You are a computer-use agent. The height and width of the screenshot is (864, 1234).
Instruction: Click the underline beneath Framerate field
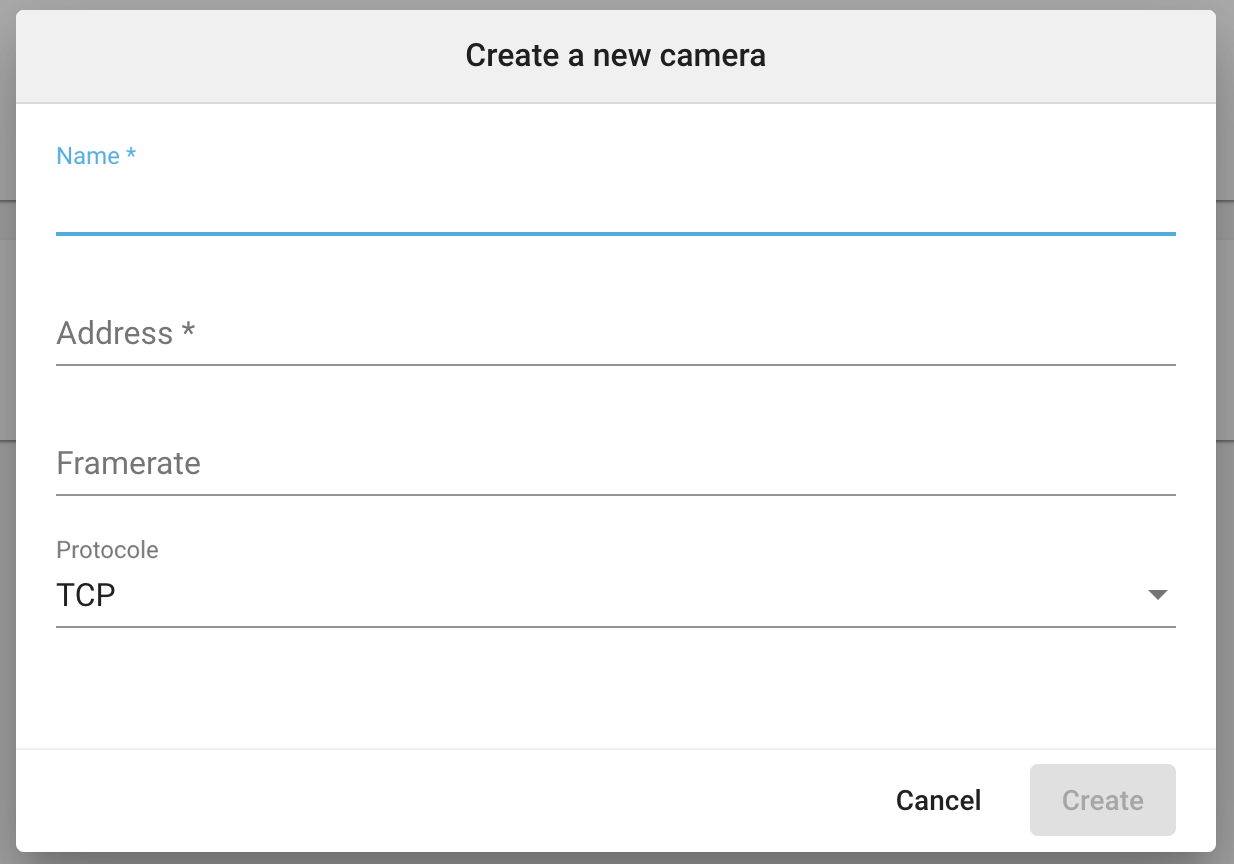coord(615,494)
